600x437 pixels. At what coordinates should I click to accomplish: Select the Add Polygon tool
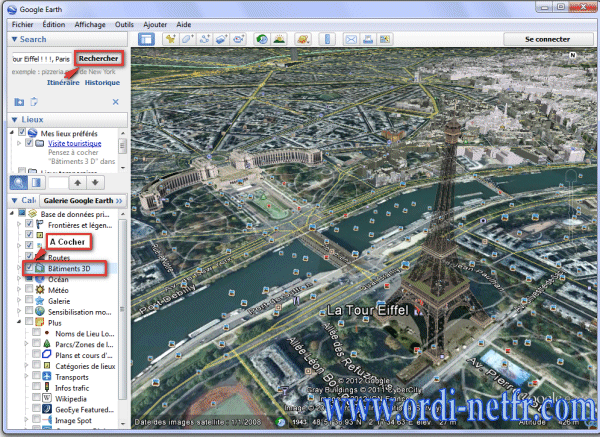[x=188, y=39]
